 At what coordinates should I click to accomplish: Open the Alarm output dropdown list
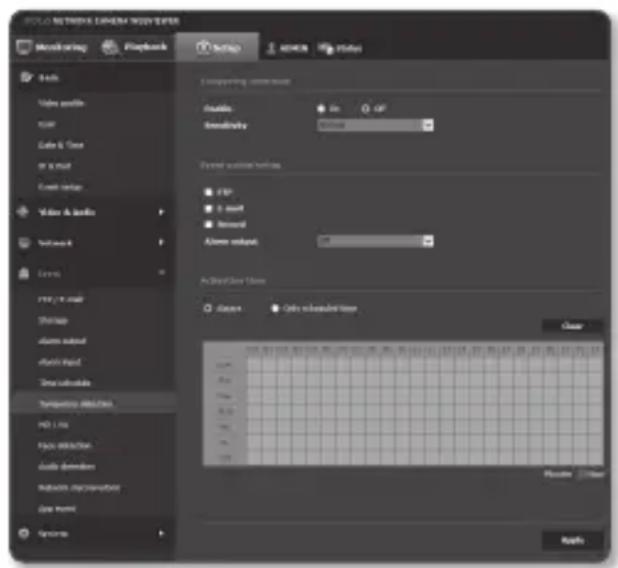tap(375, 241)
